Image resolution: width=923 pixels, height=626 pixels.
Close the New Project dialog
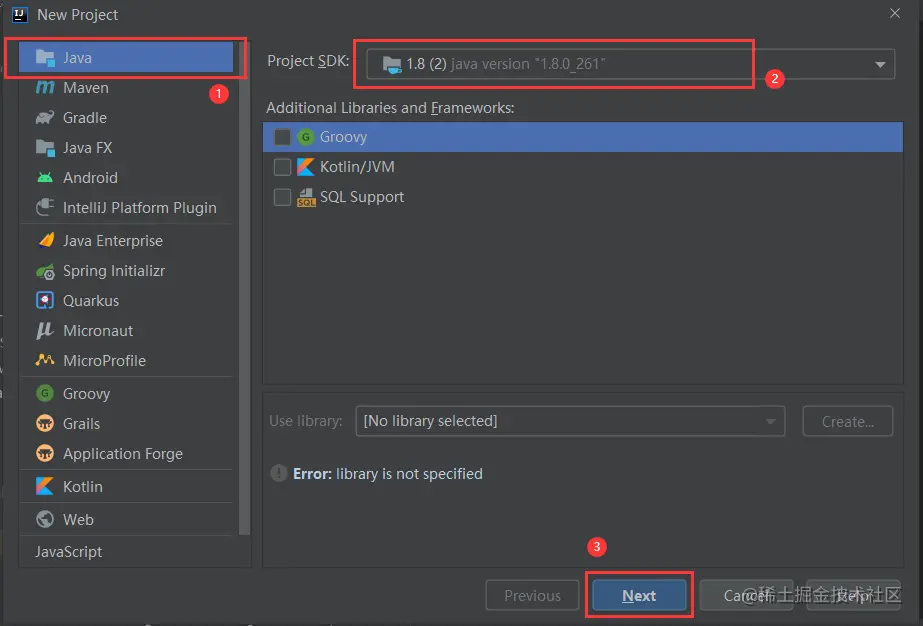point(895,14)
